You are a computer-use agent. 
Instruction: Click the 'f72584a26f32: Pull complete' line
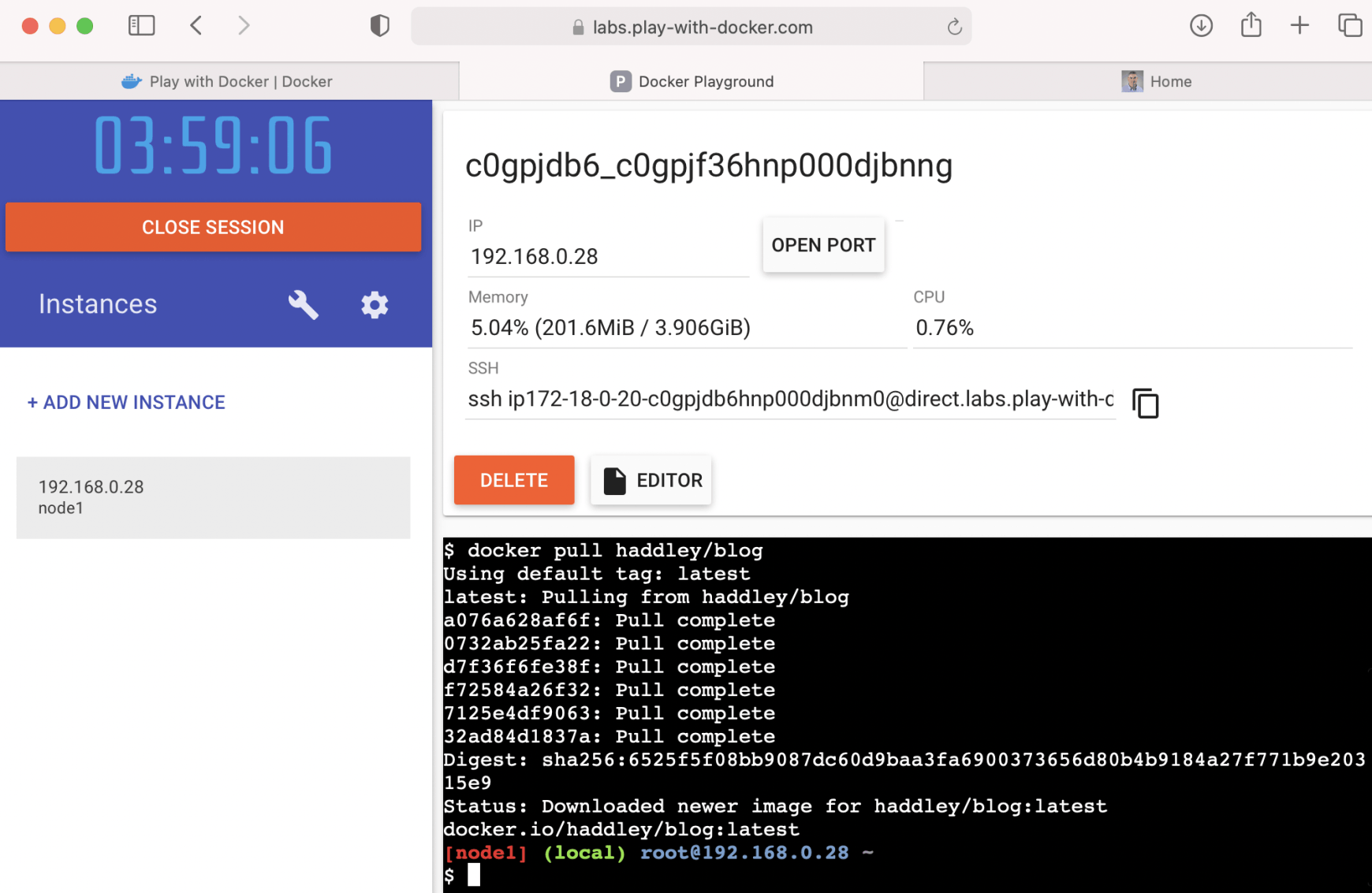(x=610, y=690)
